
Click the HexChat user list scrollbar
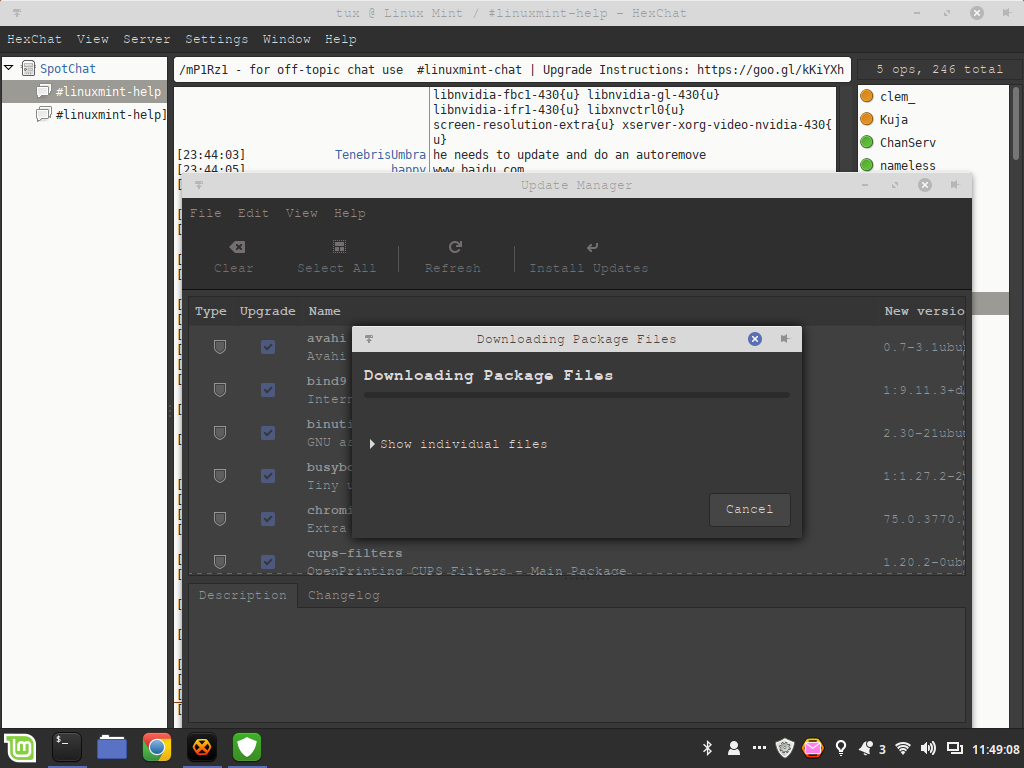[1016, 123]
